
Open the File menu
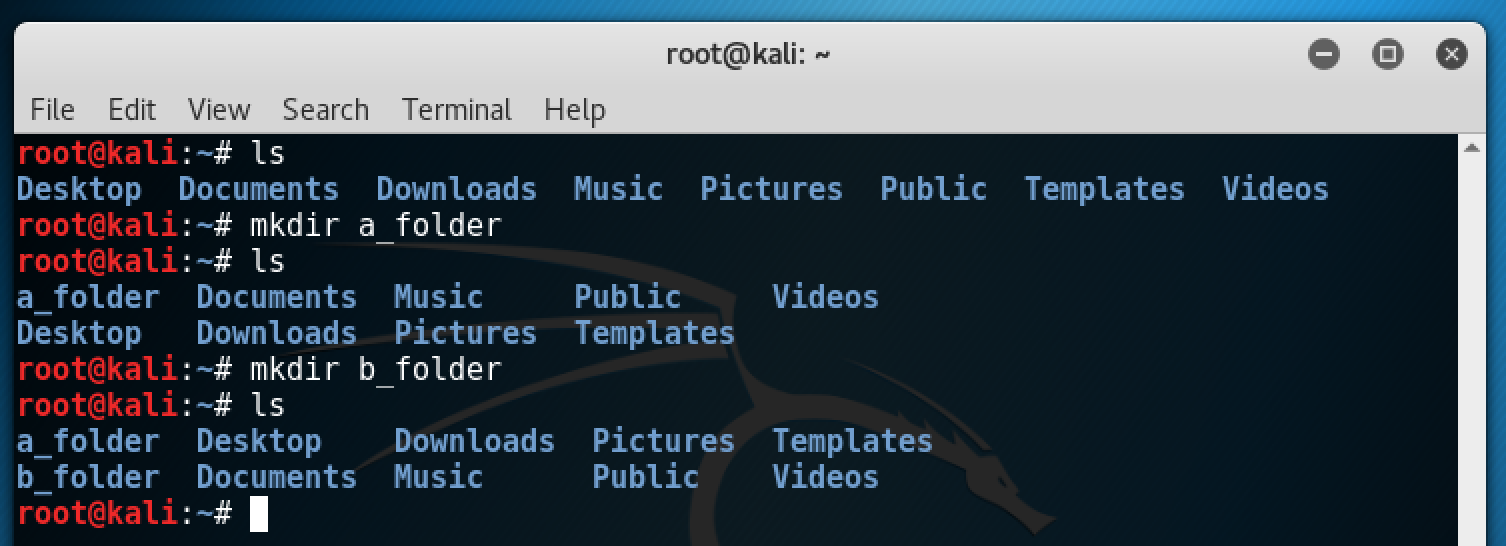point(52,109)
